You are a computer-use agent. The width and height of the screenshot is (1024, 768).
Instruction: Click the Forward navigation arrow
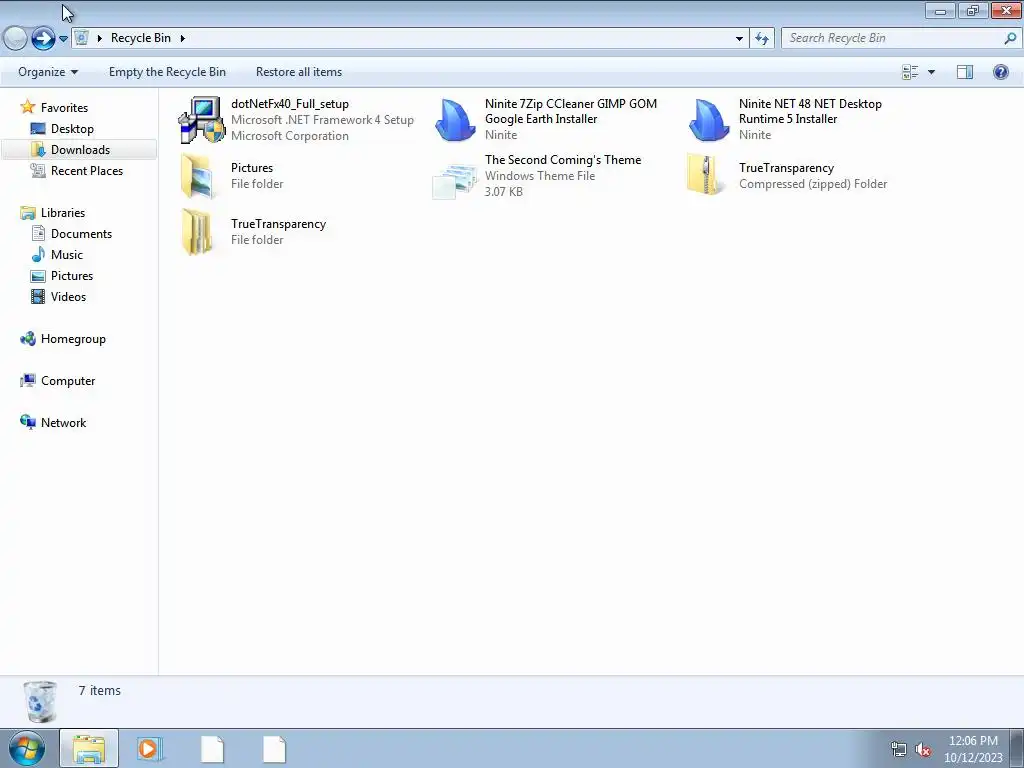pyautogui.click(x=43, y=39)
